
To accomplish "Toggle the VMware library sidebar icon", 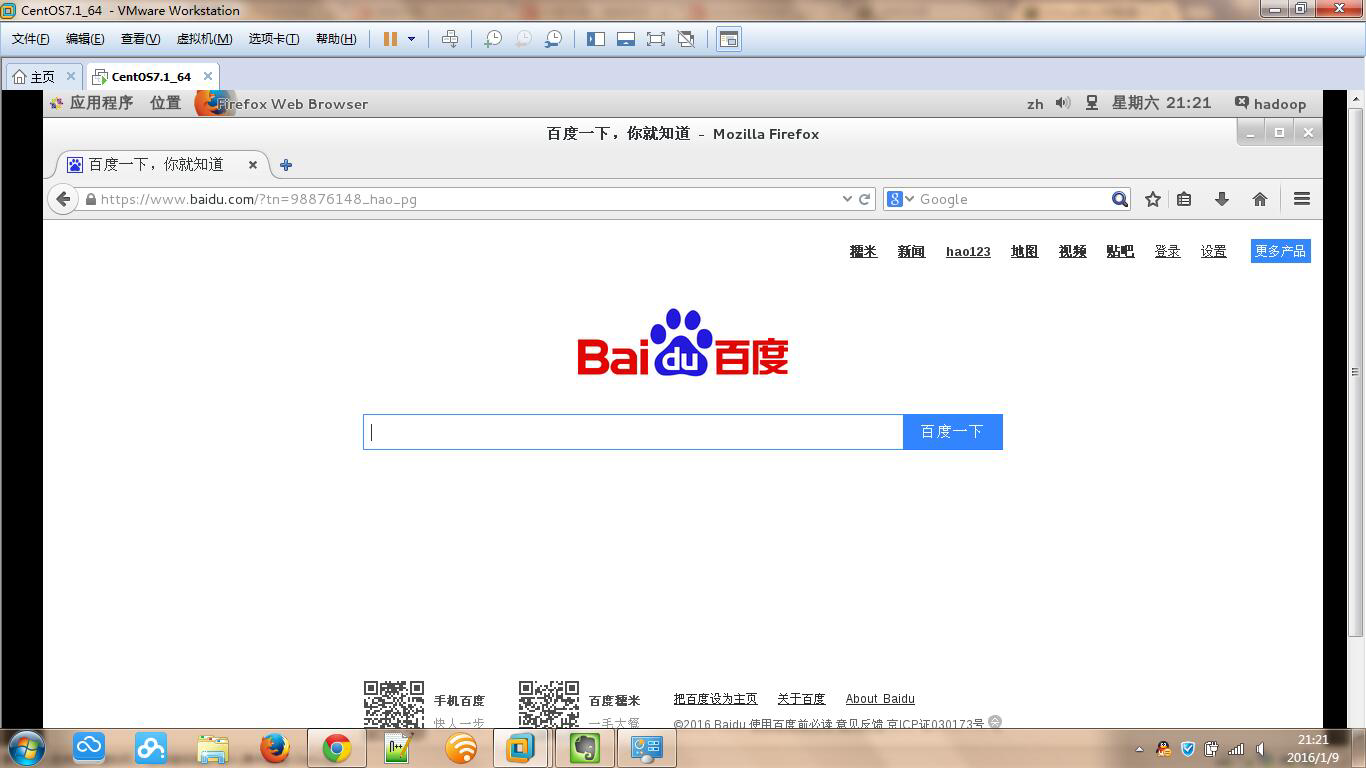I will tap(596, 39).
